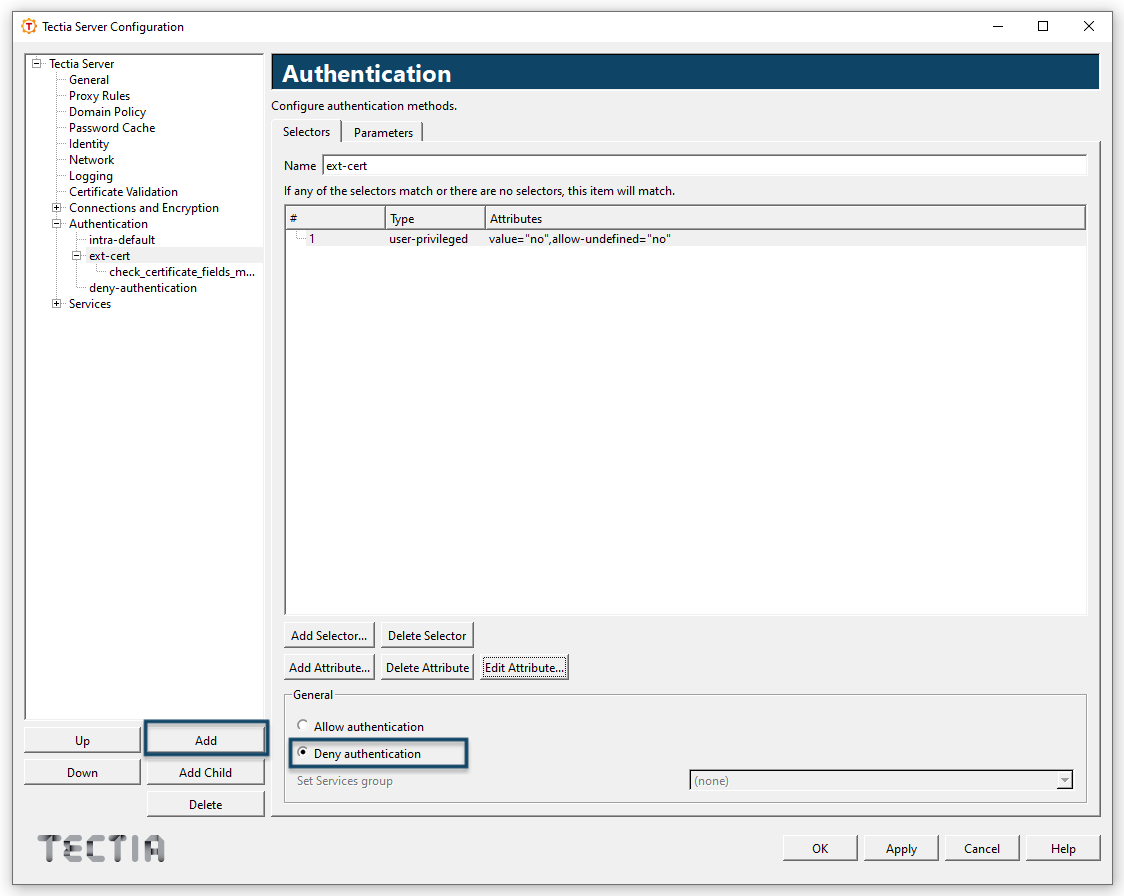Click the Add button under tree
This screenshot has height=896, width=1124.
click(x=206, y=740)
